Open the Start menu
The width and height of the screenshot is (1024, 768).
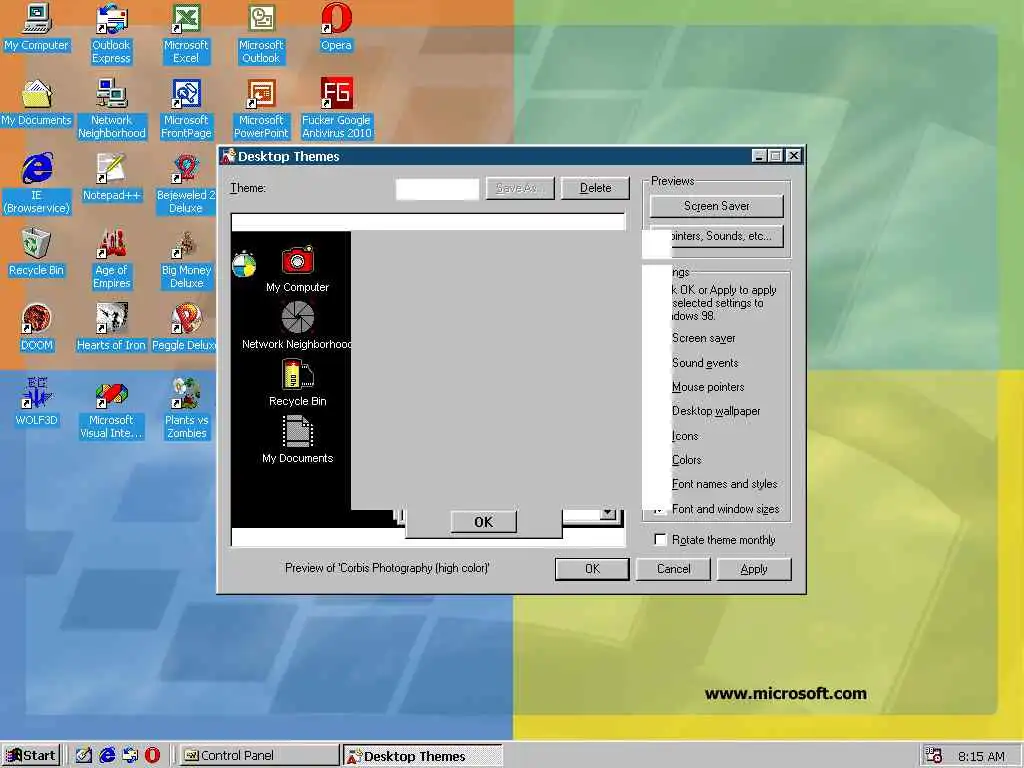[x=31, y=756]
